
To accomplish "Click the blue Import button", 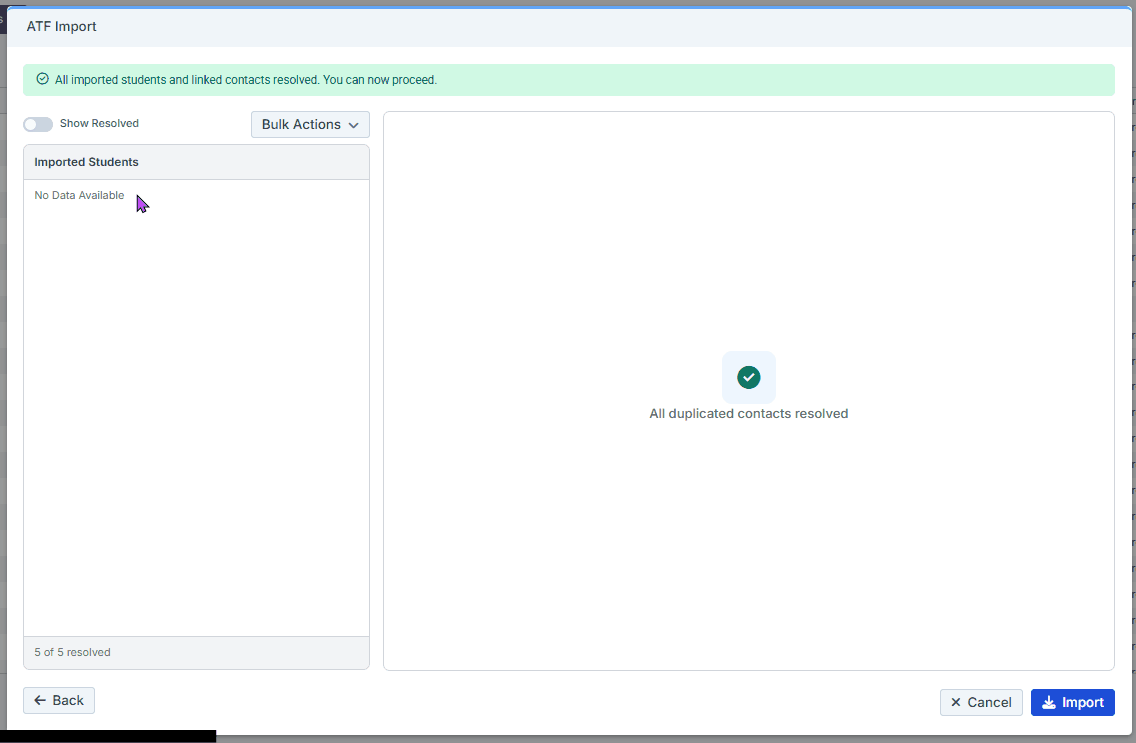I will pyautogui.click(x=1072, y=702).
